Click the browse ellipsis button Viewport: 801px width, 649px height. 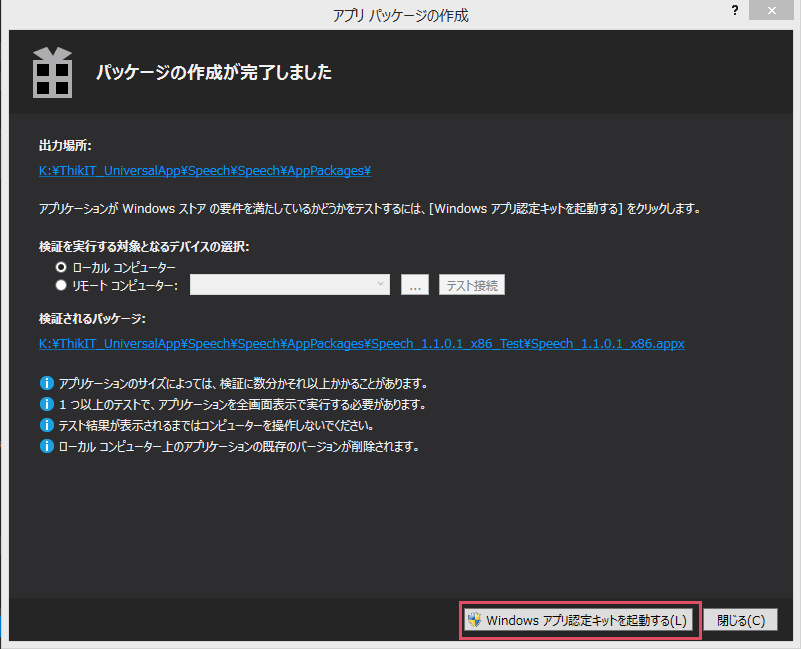(415, 285)
